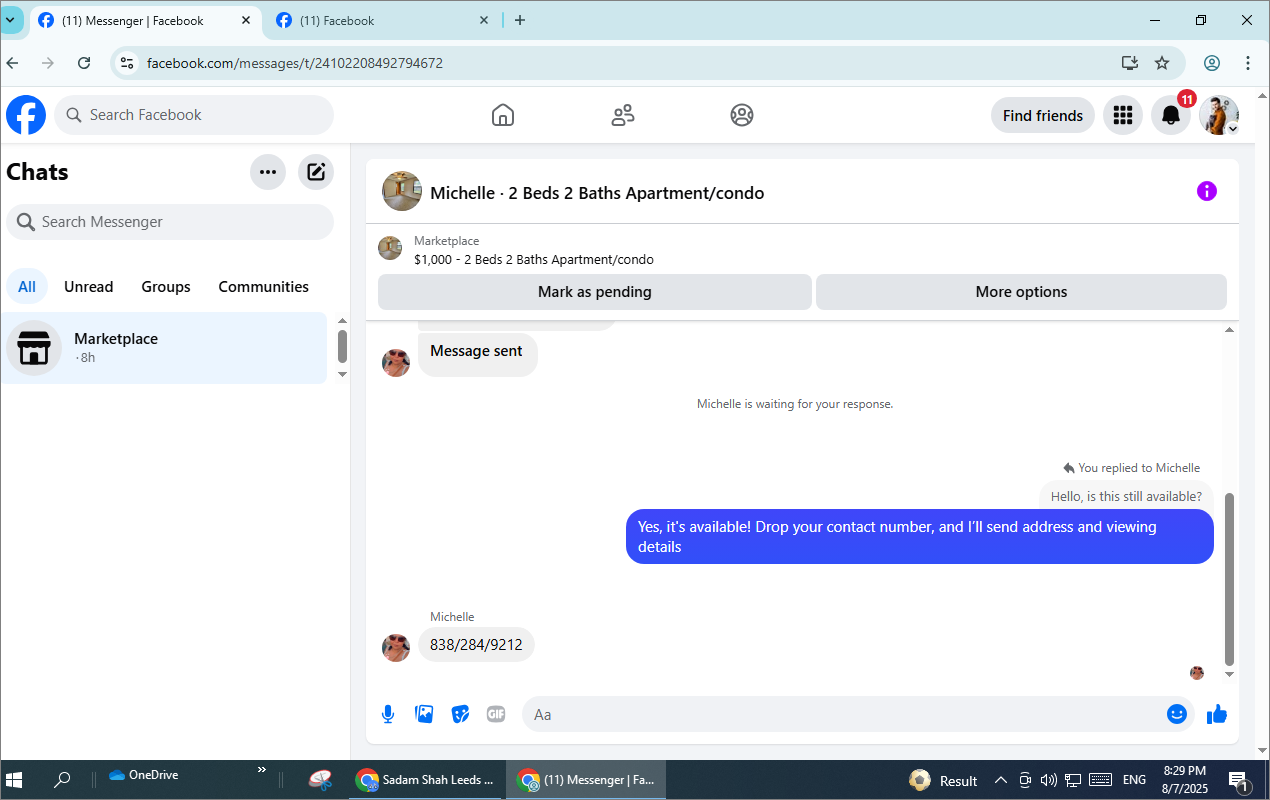Click the ENG language indicator
This screenshot has width=1270, height=800.
coord(1134,780)
